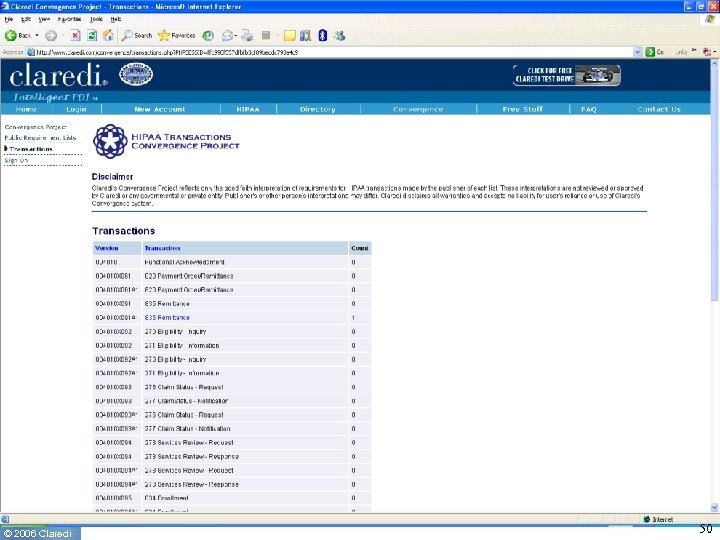The width and height of the screenshot is (720, 540).
Task: Go to the Home nav tab
Action: click(26, 109)
